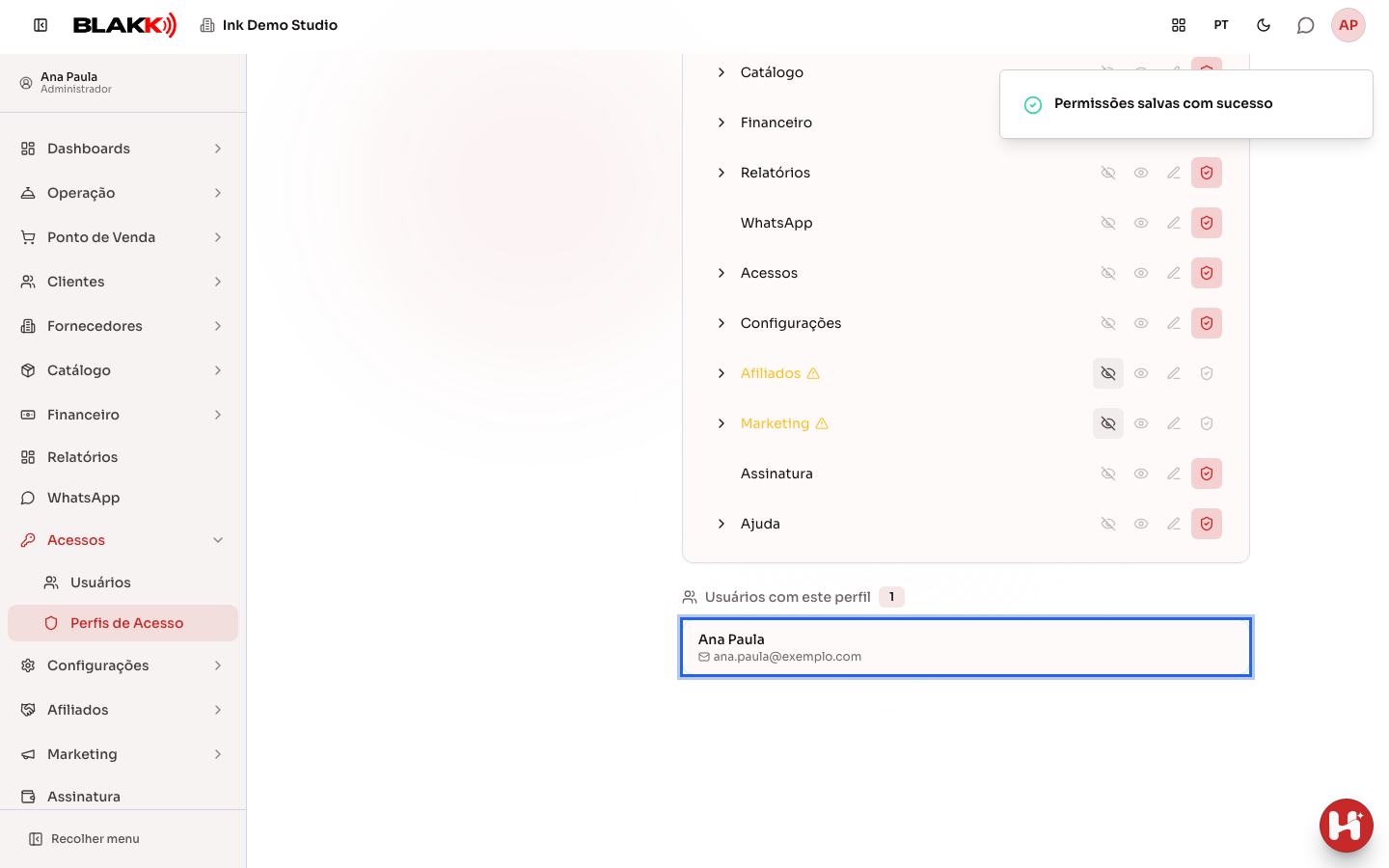Select the Ana Paula user card
Image resolution: width=1389 pixels, height=868 pixels.
(966, 647)
